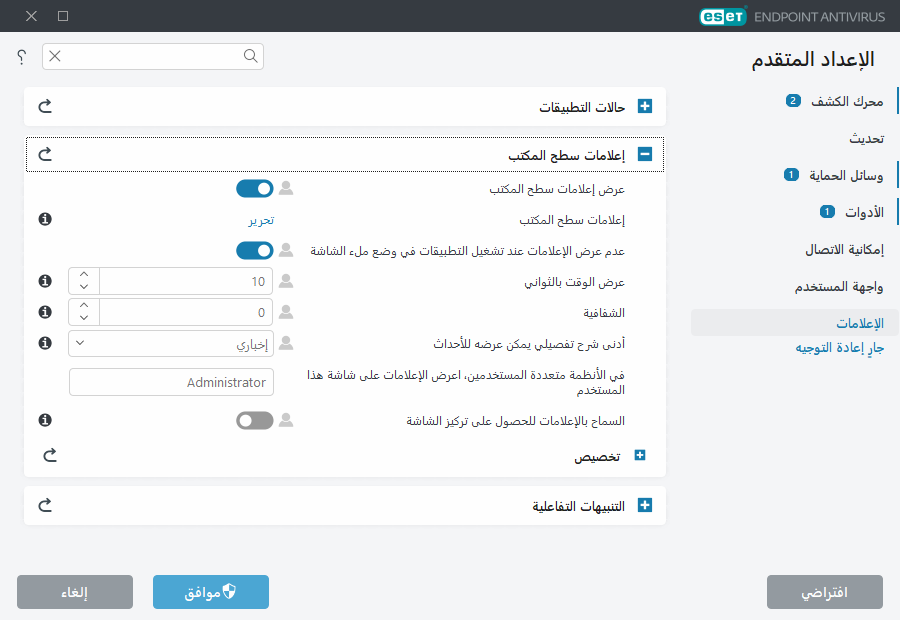
Task: Enable السماح بالإعلامات للحصول على تركيز الشاشة
Action: click(254, 419)
